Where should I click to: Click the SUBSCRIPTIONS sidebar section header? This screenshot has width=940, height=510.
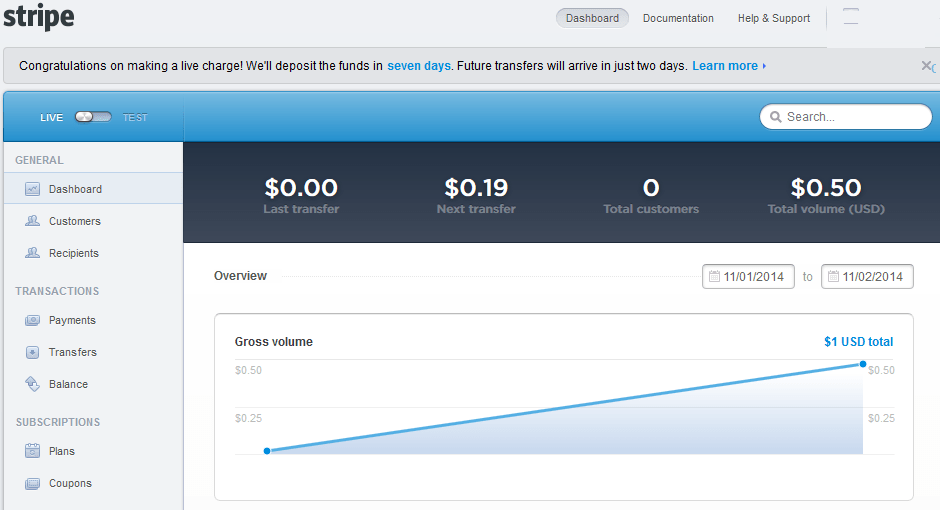(58, 422)
